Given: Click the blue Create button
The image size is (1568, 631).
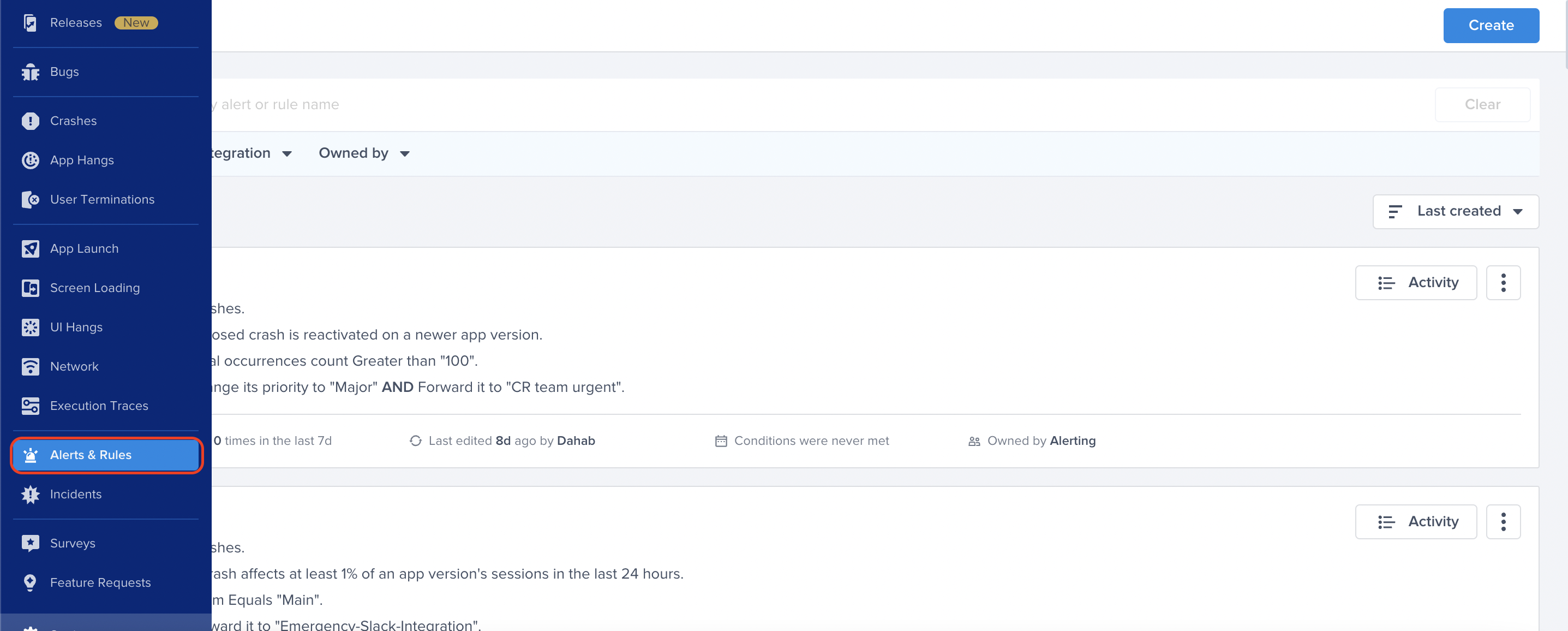Looking at the screenshot, I should coord(1490,26).
